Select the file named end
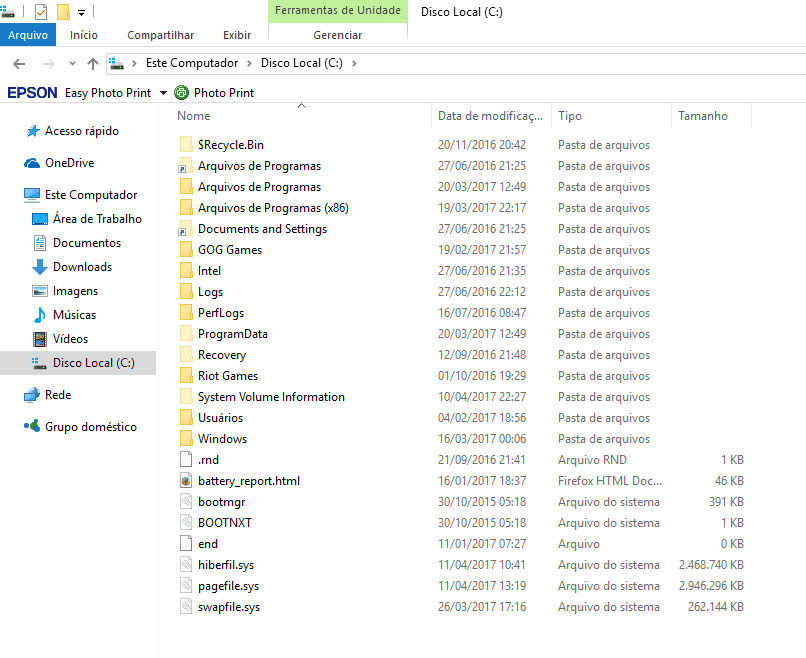This screenshot has width=806, height=658. [x=208, y=544]
